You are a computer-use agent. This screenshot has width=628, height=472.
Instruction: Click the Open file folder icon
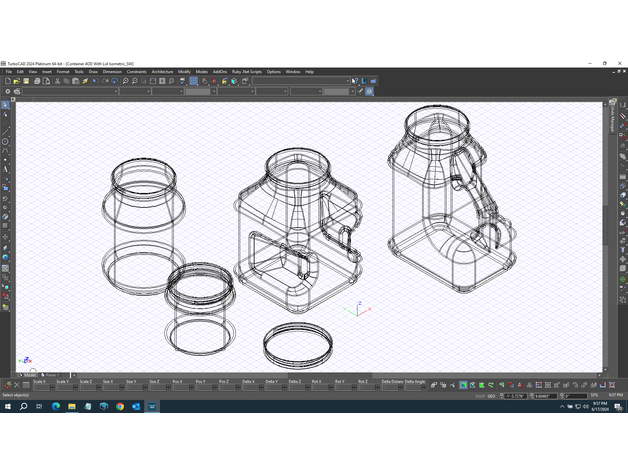coord(15,81)
